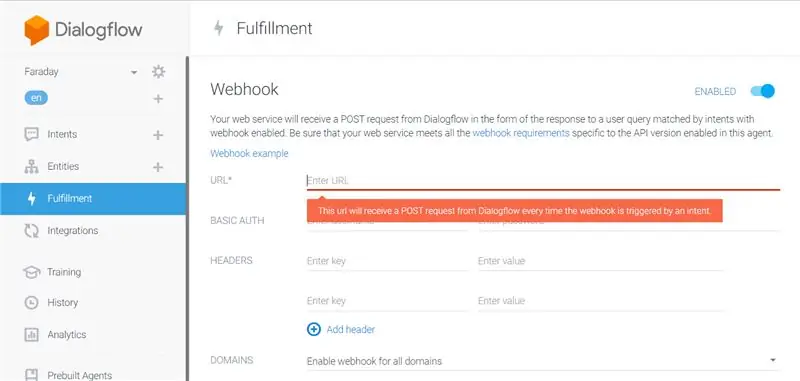Select the en language badge
This screenshot has width=800, height=381.
pyautogui.click(x=36, y=98)
